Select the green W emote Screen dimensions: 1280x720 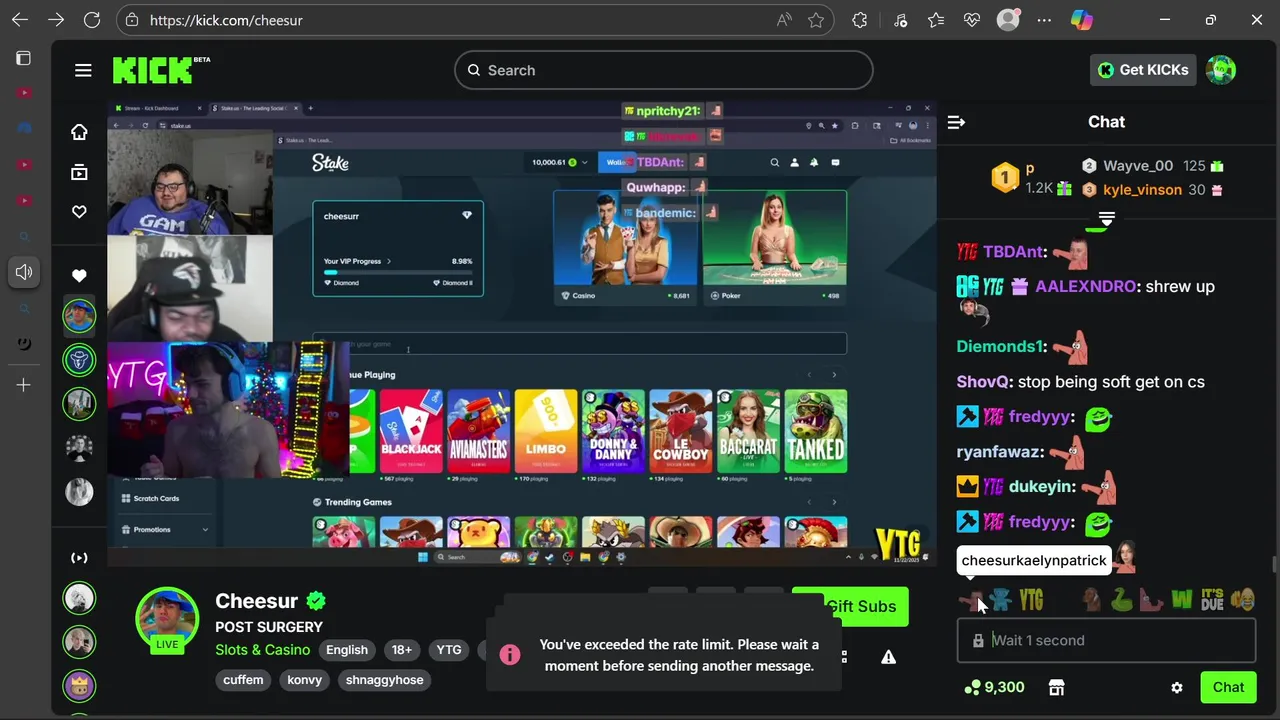(1182, 599)
